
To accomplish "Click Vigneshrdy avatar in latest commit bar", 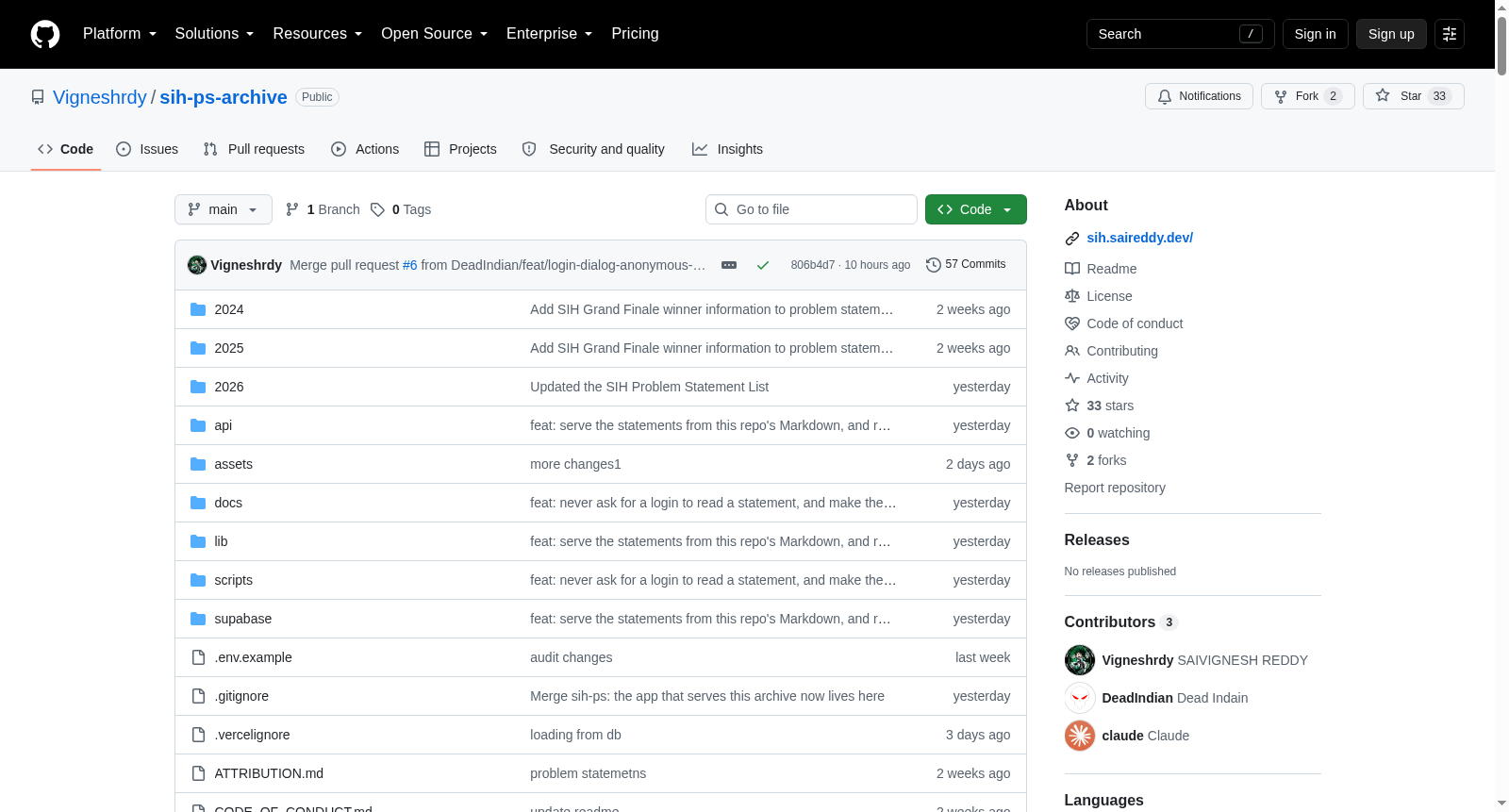I will 197,265.
